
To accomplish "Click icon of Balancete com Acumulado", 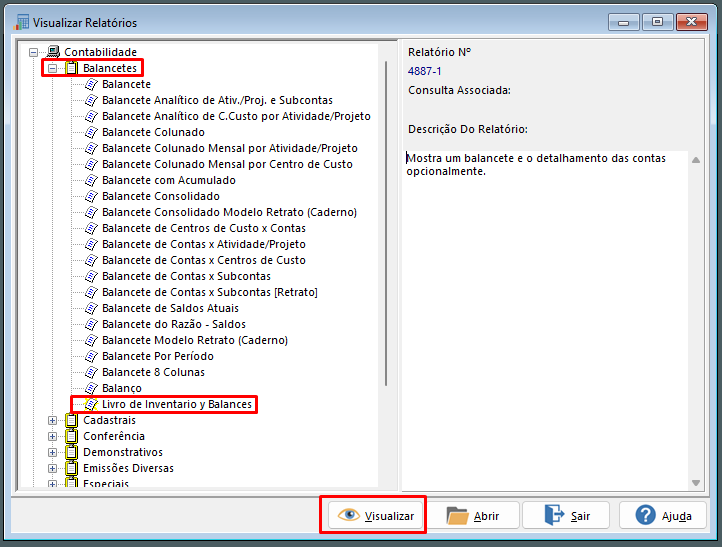I will (92, 180).
